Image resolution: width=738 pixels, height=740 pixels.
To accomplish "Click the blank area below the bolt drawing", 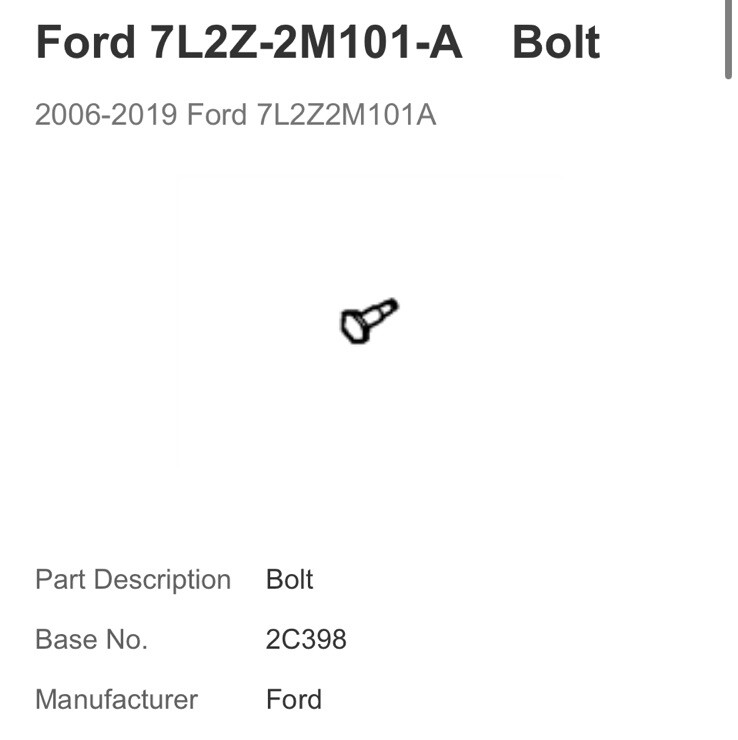I will [x=368, y=420].
